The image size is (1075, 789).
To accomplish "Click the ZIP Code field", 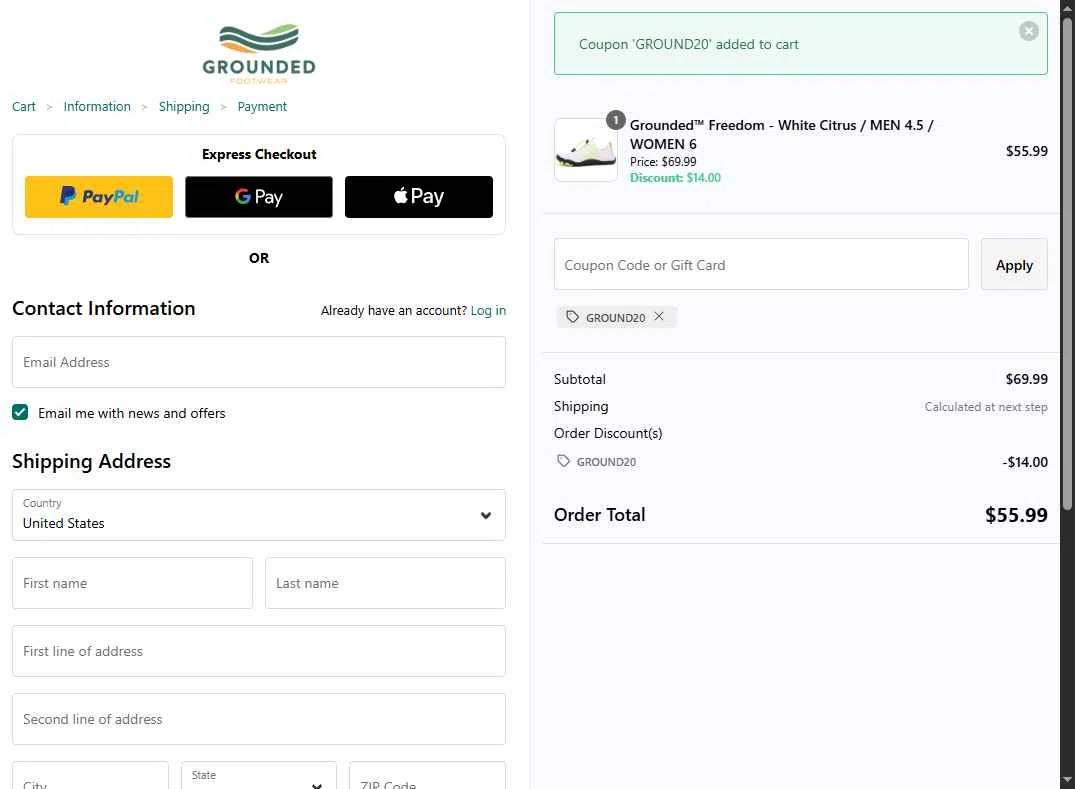I will 427,776.
